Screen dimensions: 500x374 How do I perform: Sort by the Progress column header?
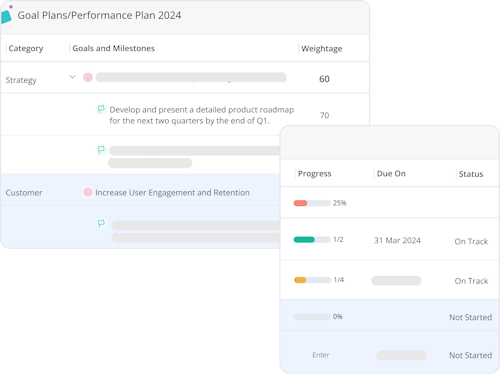click(314, 174)
